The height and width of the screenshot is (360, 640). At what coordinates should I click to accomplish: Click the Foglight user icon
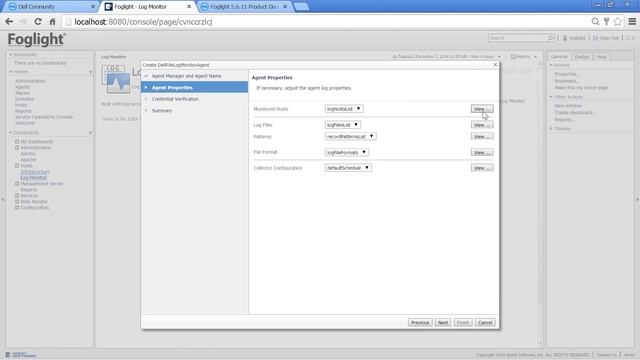pos(565,38)
